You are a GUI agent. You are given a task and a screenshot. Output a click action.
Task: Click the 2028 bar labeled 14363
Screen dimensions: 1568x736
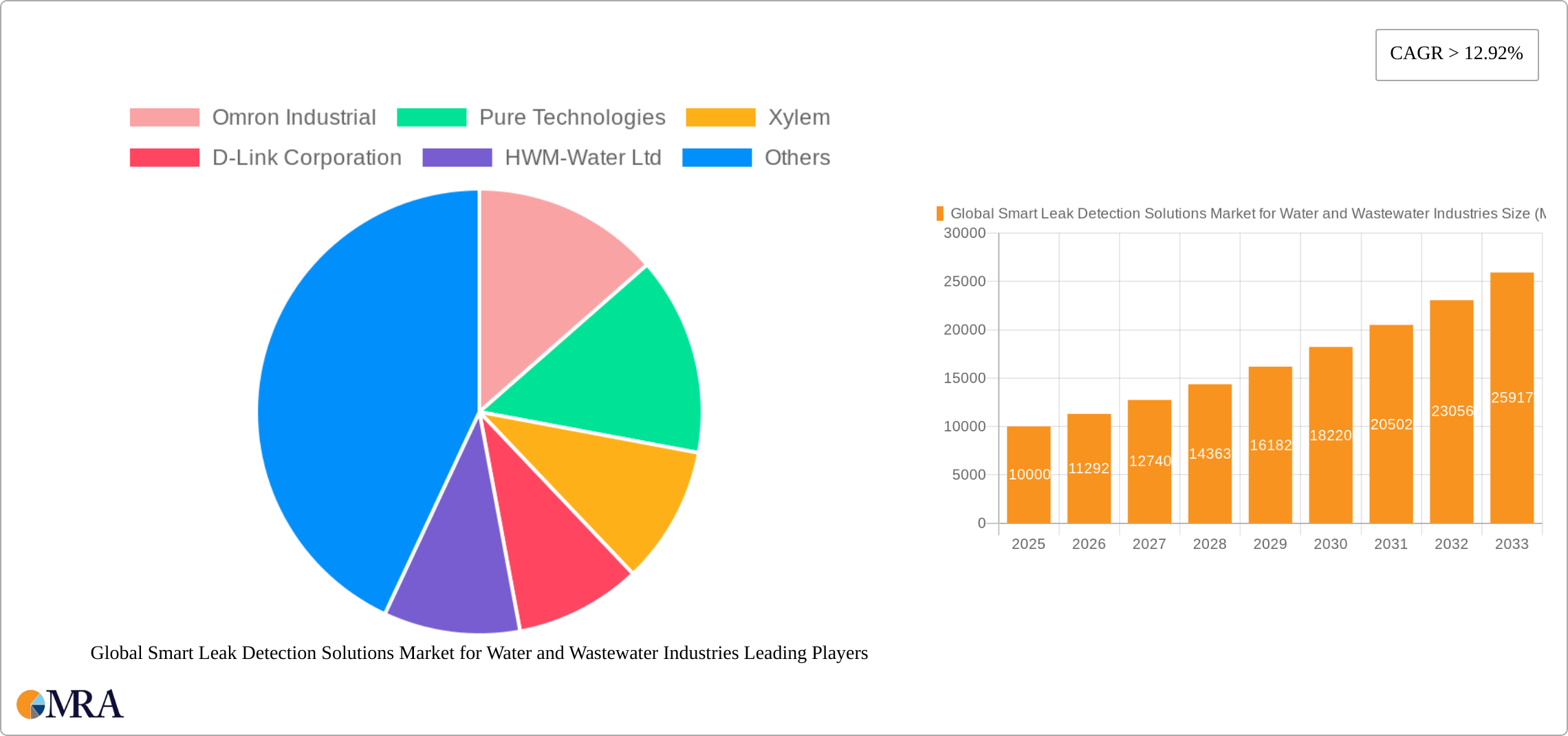tap(1210, 454)
